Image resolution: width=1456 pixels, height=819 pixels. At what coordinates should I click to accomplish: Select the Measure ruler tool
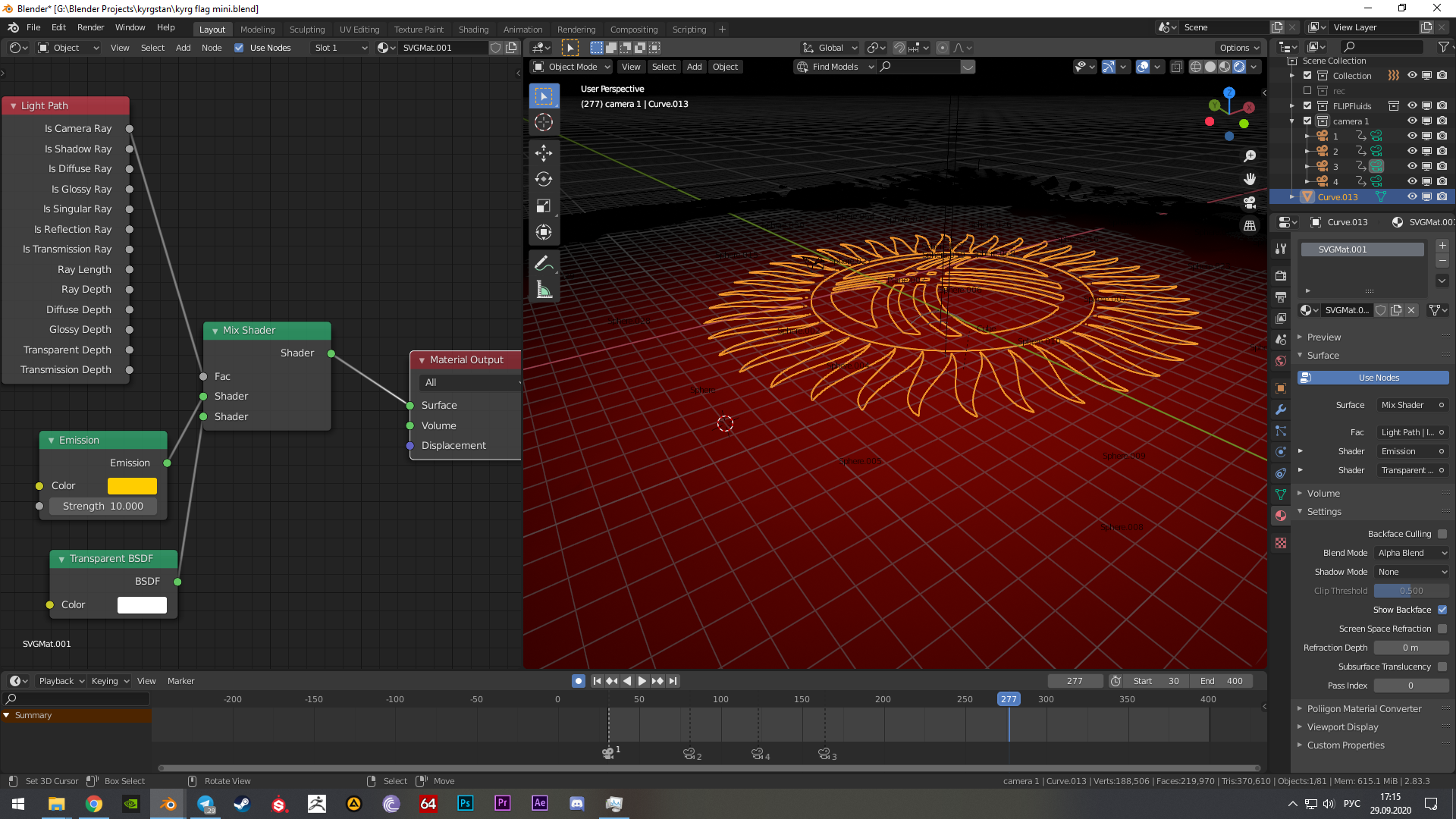click(544, 290)
